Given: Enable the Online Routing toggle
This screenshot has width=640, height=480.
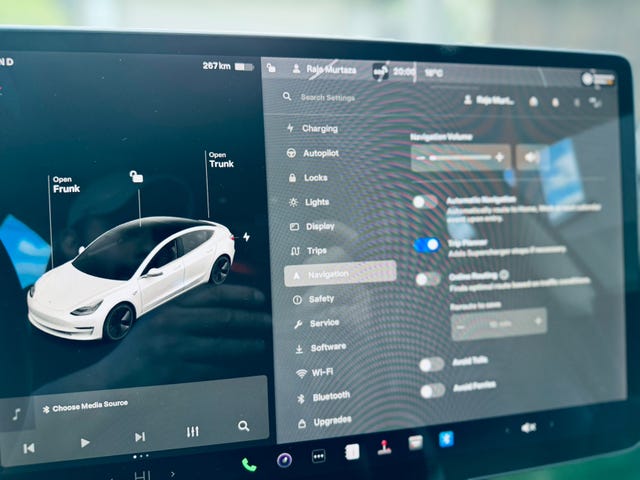Looking at the screenshot, I should coord(428,280).
